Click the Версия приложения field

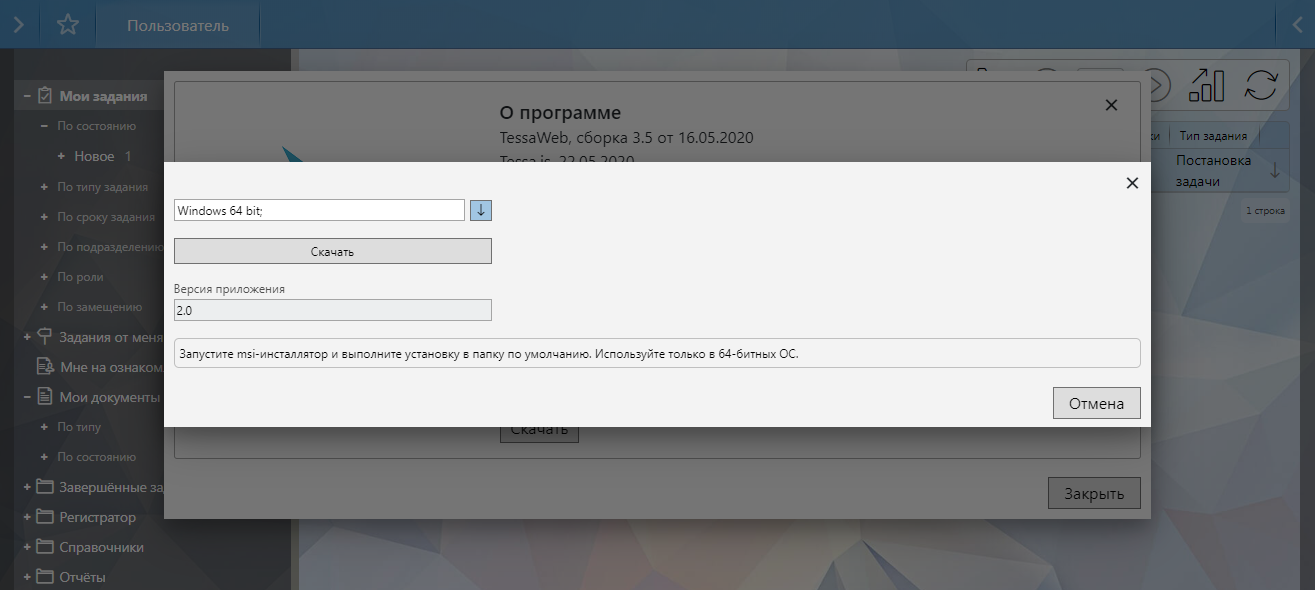[332, 311]
